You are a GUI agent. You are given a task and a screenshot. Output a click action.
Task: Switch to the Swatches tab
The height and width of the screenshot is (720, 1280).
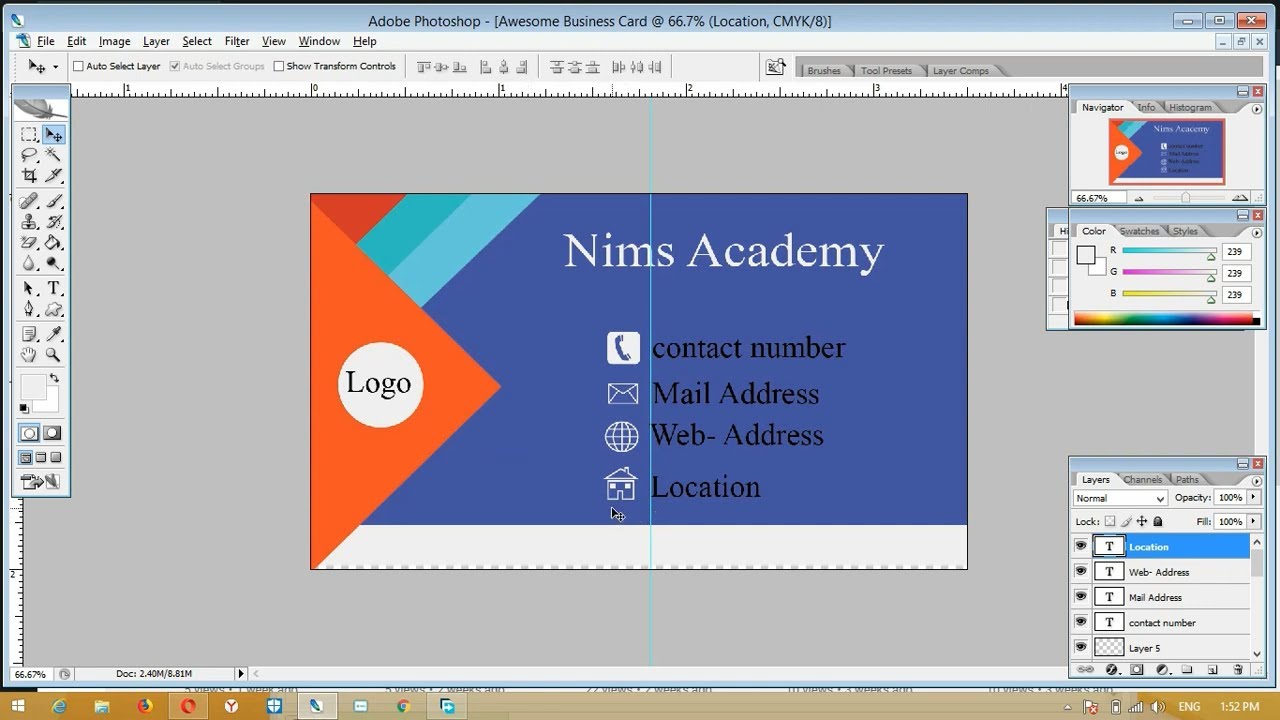pos(1139,231)
